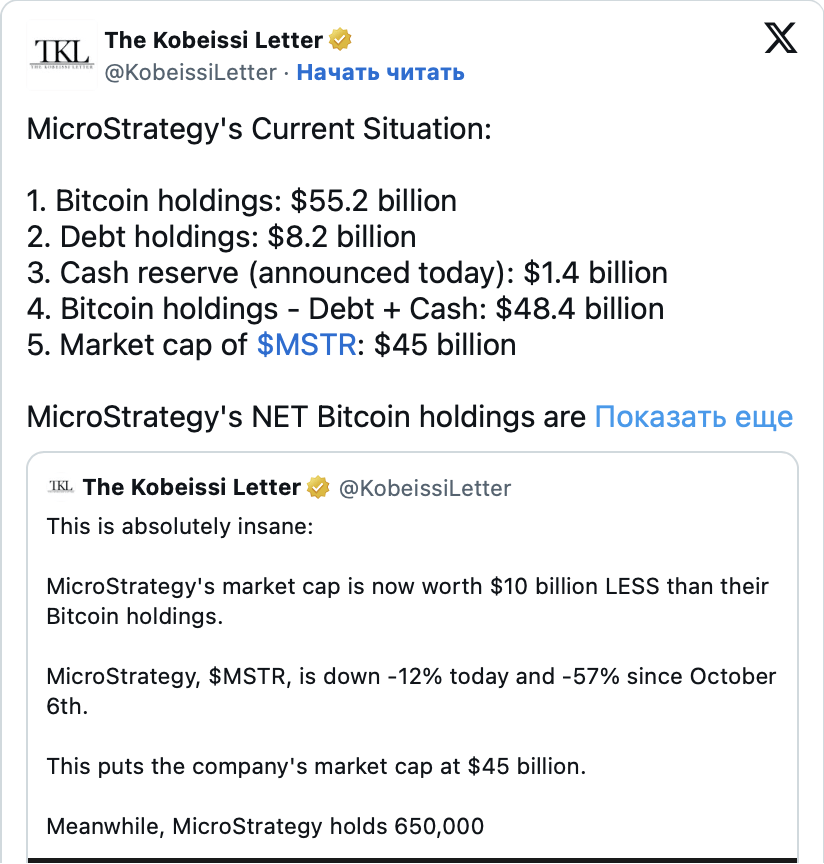Click the "MicroStrategy's Current Situation:" heading line
The image size is (824, 864).
[x=259, y=129]
